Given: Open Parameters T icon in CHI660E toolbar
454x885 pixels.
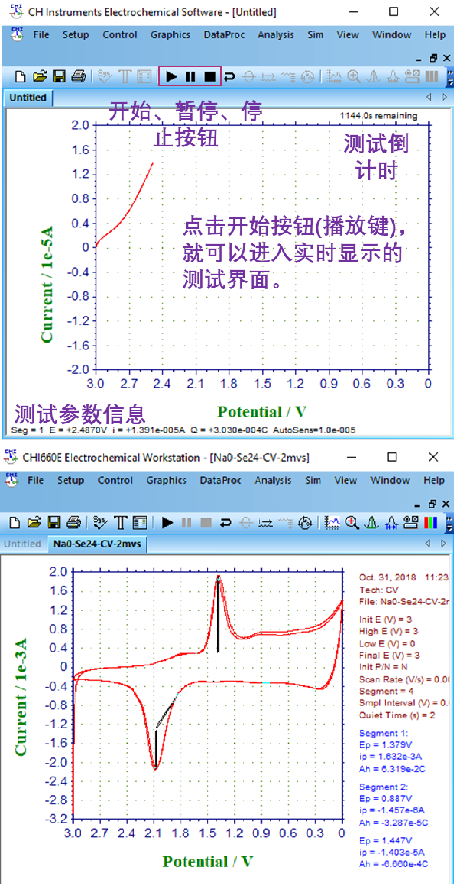Looking at the screenshot, I should point(120,523).
